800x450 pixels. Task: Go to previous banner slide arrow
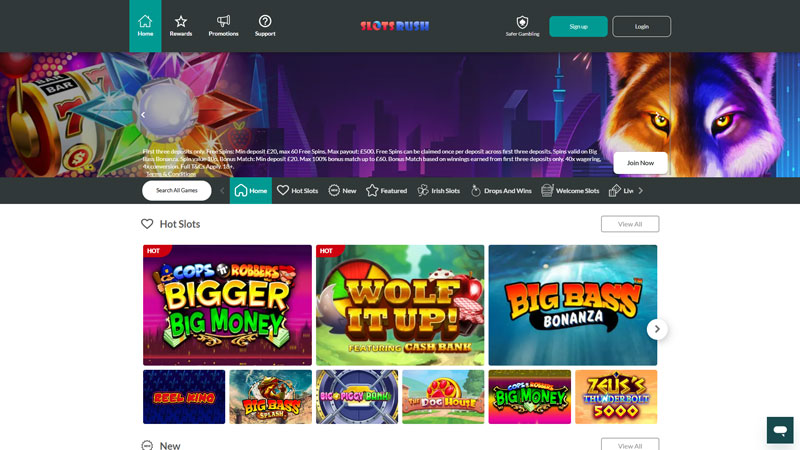click(x=143, y=115)
